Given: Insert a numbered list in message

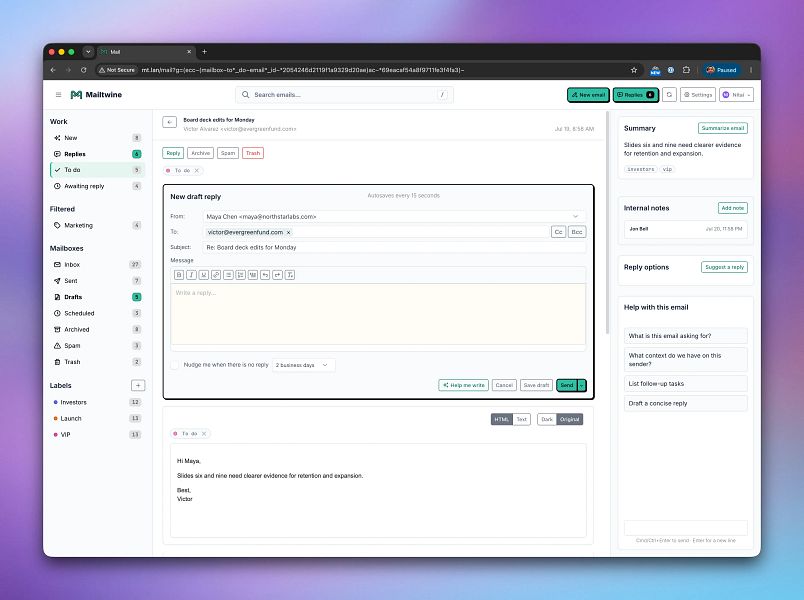Looking at the screenshot, I should 240,275.
